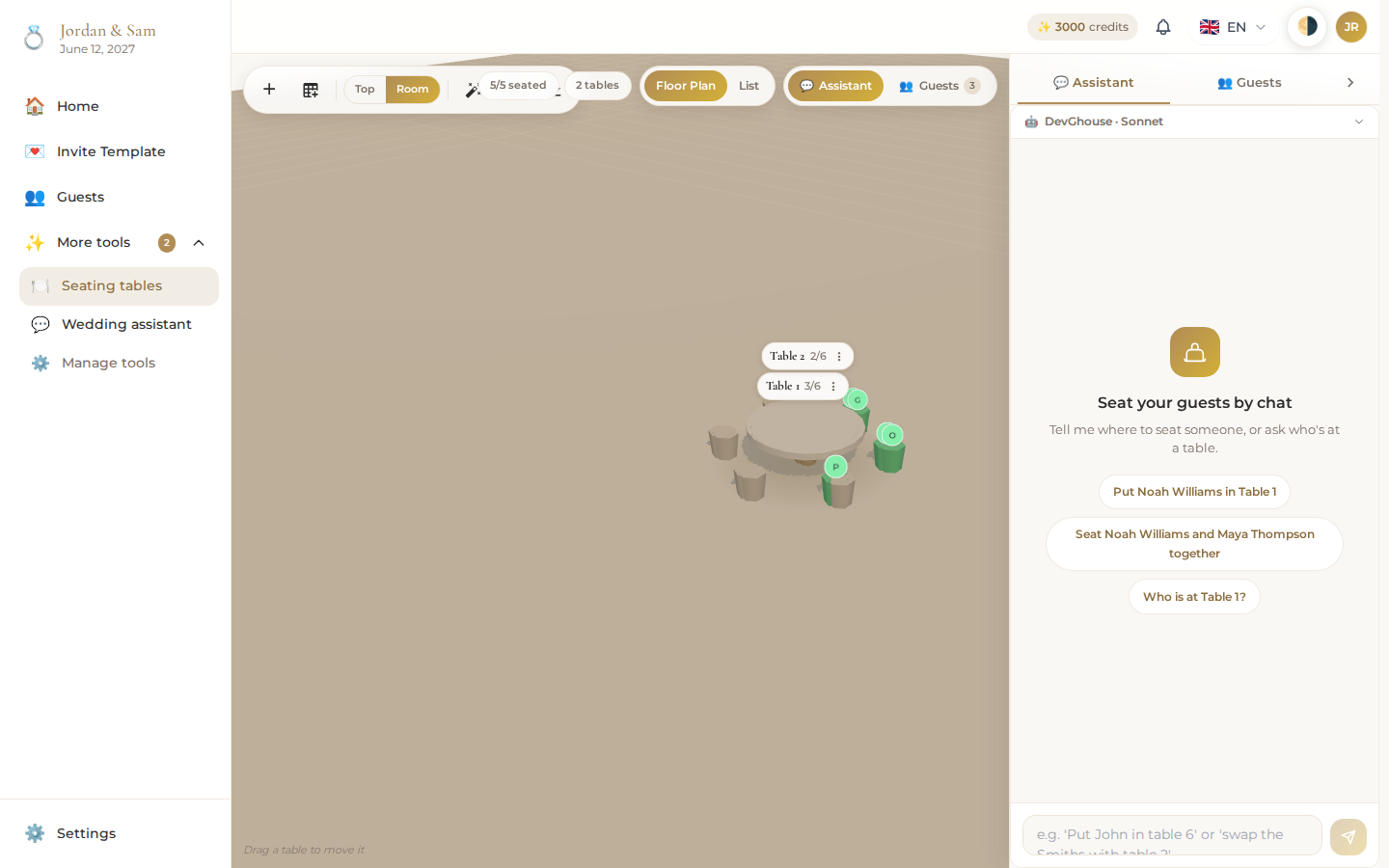
Task: Toggle the Guests panel button in toolbar
Action: (x=940, y=86)
